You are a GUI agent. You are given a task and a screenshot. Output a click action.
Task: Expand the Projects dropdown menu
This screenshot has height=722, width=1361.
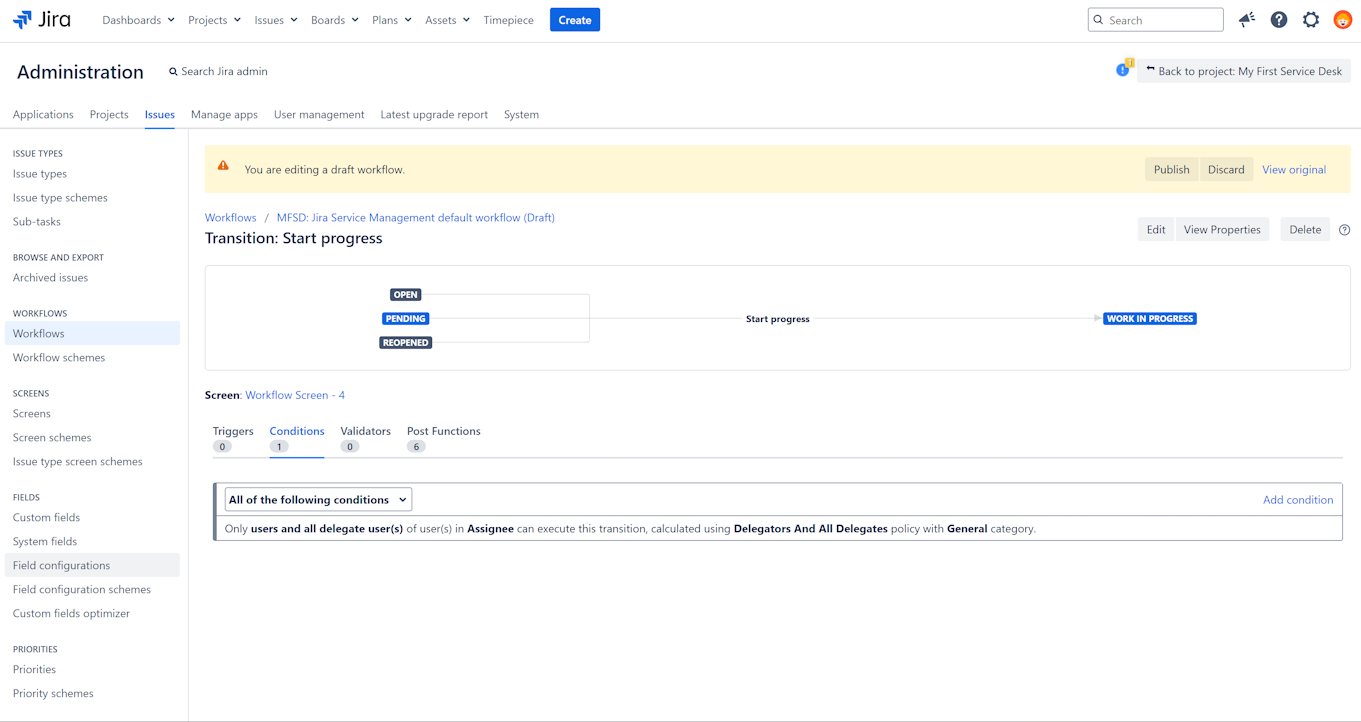point(214,20)
